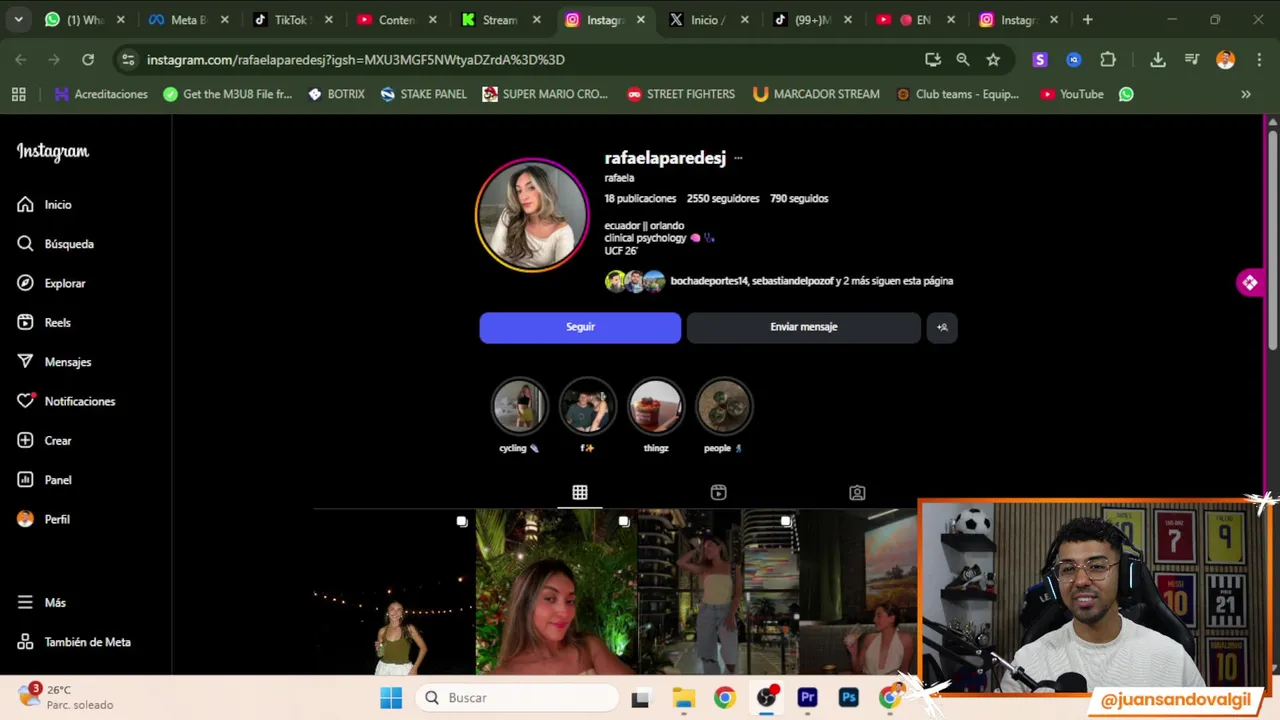Open Búsqueda in the sidebar
Viewport: 1280px width, 720px height.
[55, 244]
